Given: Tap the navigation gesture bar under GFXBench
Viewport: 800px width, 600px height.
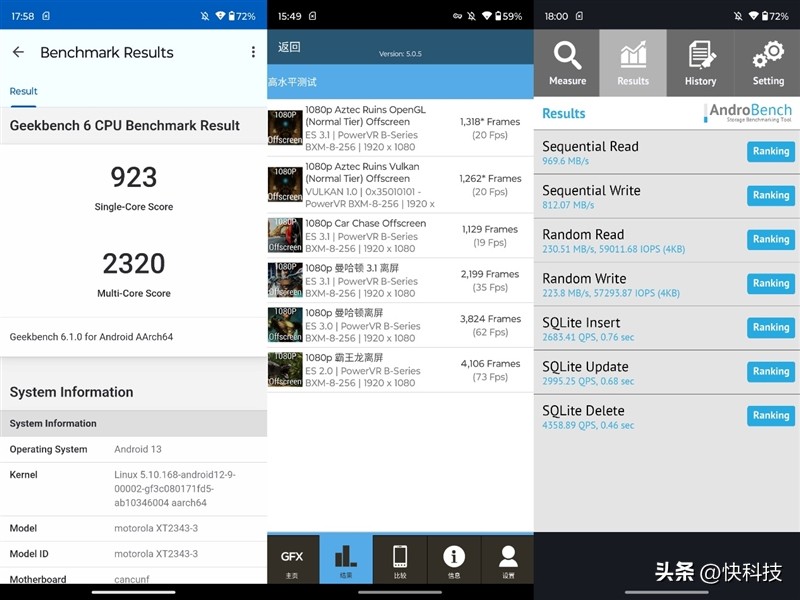Looking at the screenshot, I should click(x=400, y=592).
